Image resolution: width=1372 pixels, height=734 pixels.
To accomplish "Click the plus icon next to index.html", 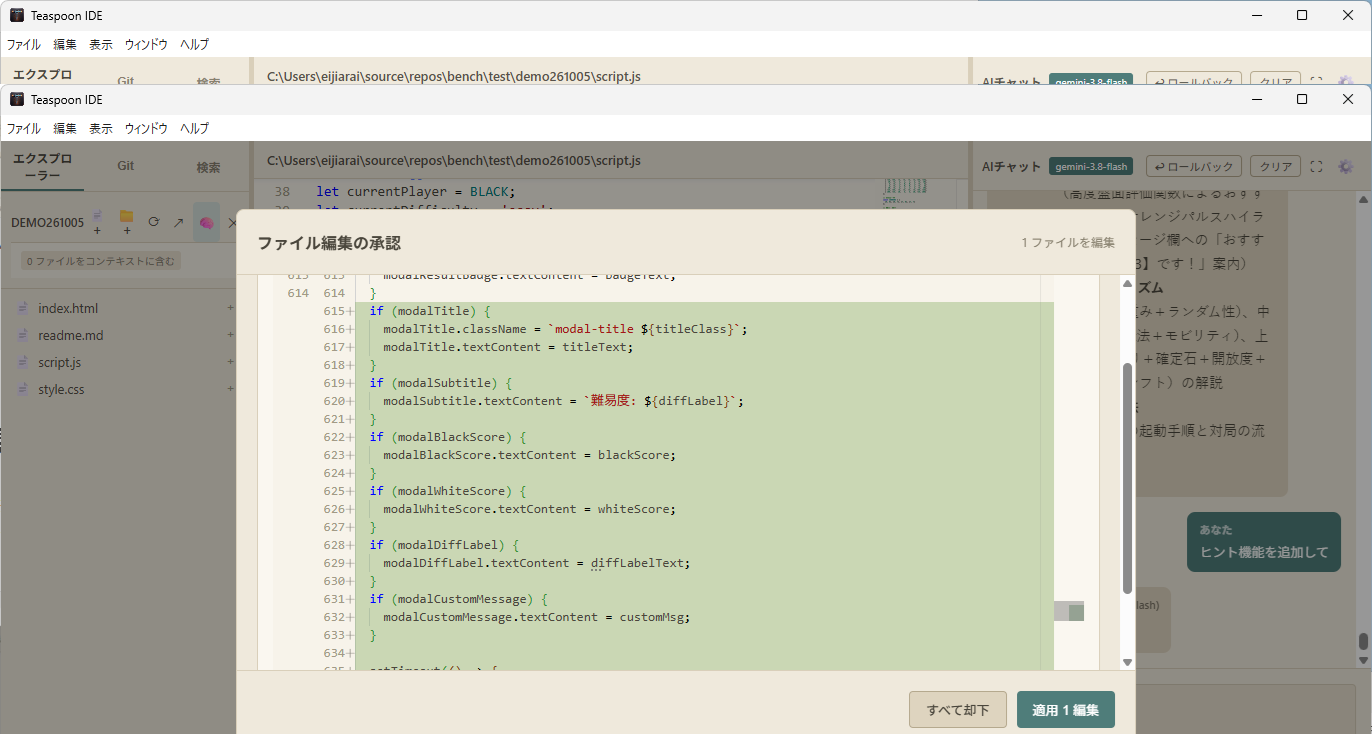I will coord(230,308).
